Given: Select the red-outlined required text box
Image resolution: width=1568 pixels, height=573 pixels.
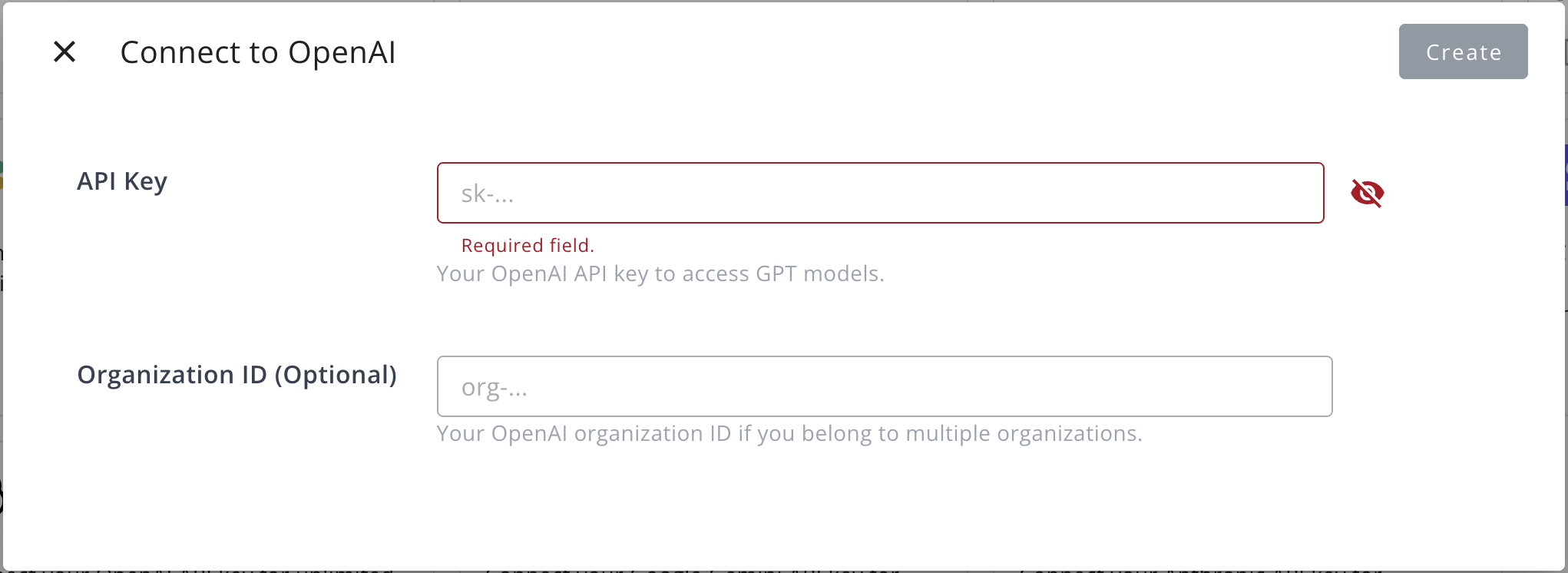Looking at the screenshot, I should click(880, 193).
